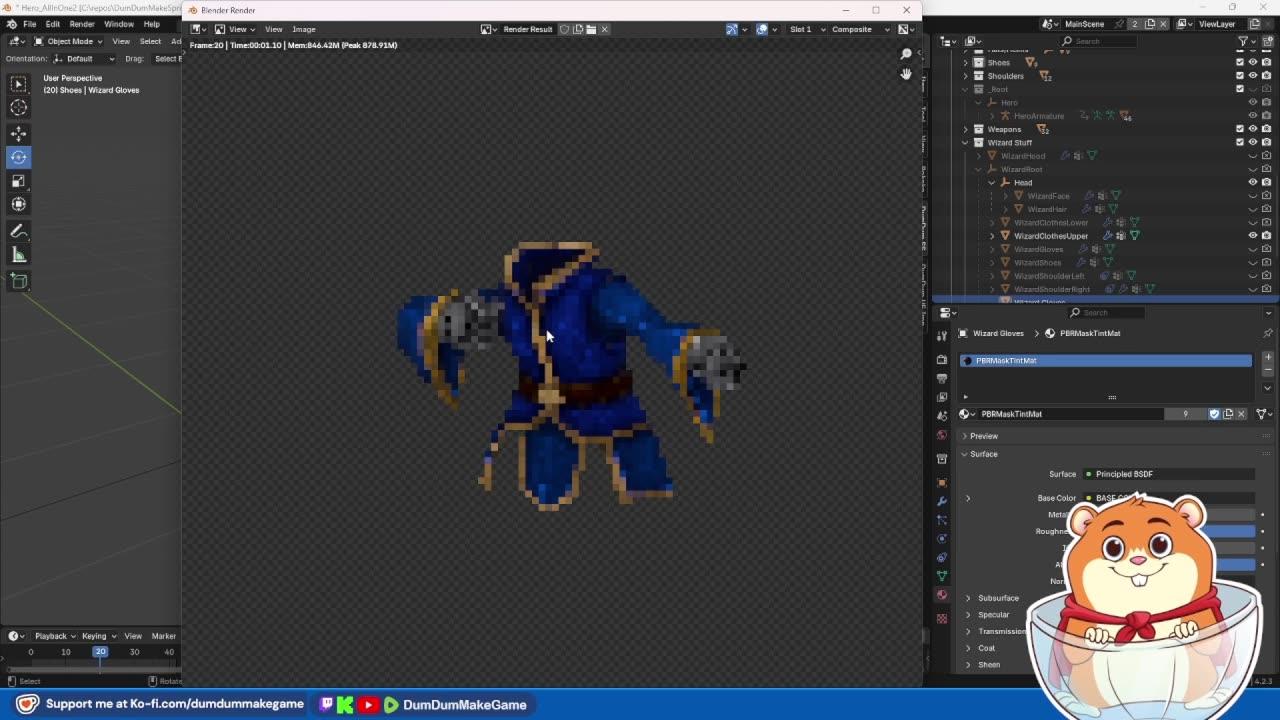
Task: Open the Texture properties tab
Action: 942,618
